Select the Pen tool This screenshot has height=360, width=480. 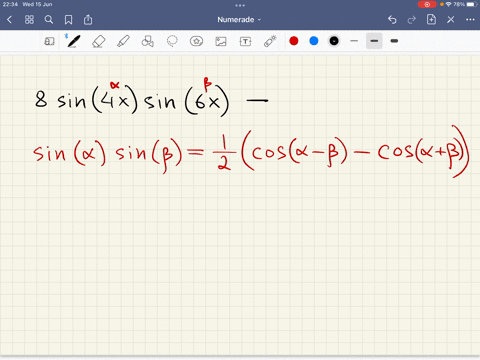tap(73, 41)
